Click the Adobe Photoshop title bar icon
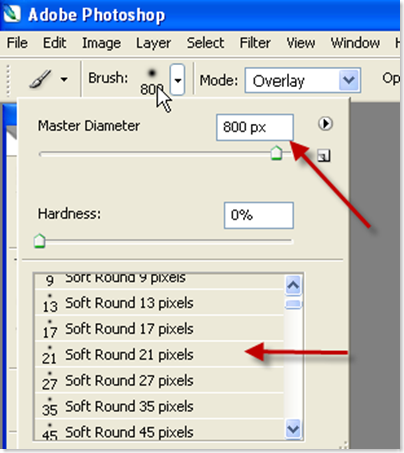Image resolution: width=404 pixels, height=453 pixels. pos(11,14)
